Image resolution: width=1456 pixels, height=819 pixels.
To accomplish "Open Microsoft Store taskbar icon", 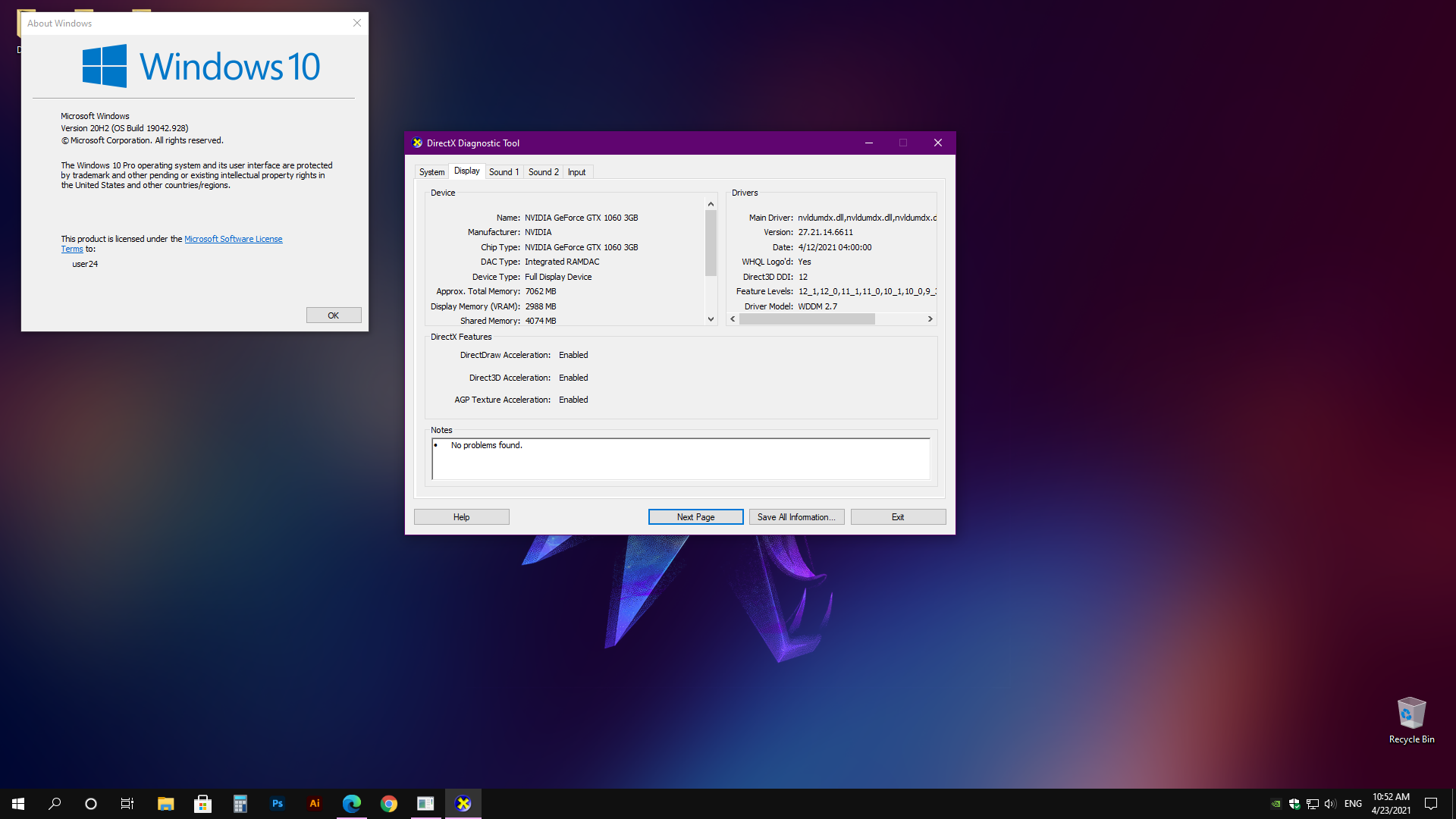I will tap(202, 804).
